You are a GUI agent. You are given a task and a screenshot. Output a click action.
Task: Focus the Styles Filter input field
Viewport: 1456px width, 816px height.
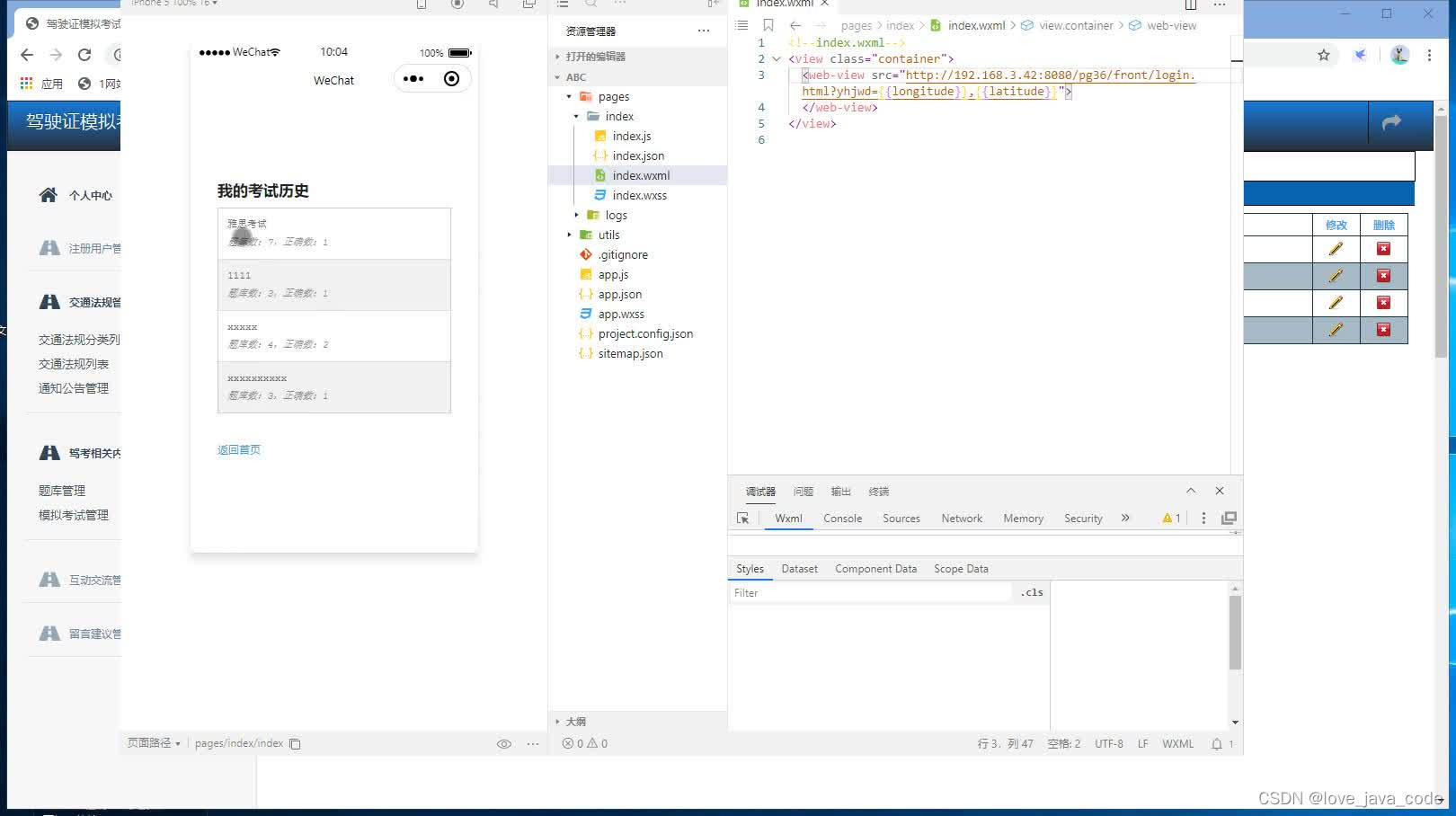(872, 593)
